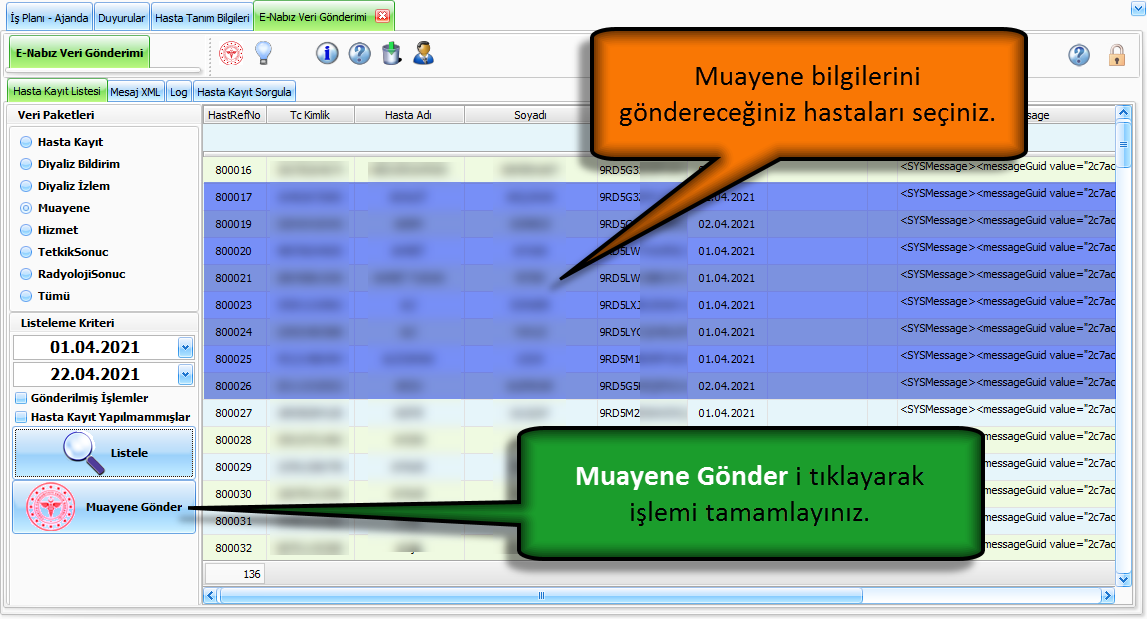Viewport: 1147px width, 619px height.
Task: Select the Diyaliz İzlem option
Action: point(26,186)
